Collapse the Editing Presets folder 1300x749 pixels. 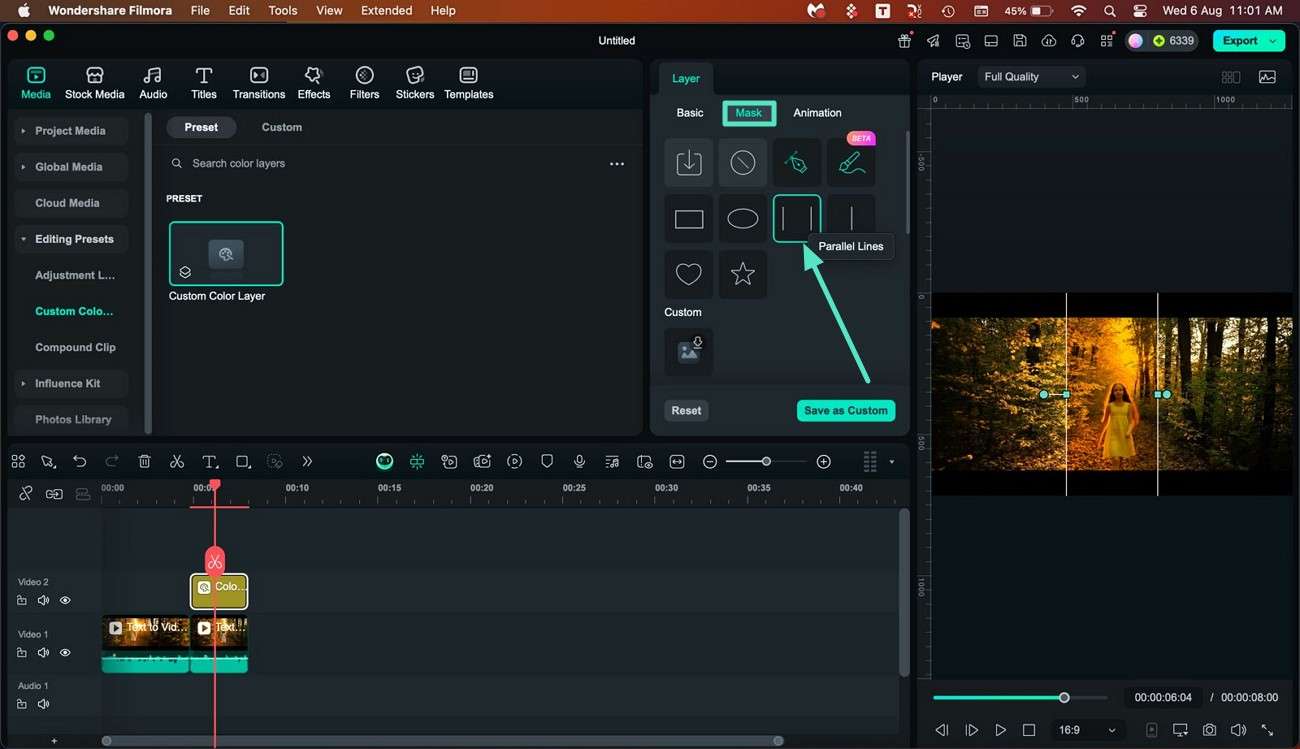coord(23,239)
